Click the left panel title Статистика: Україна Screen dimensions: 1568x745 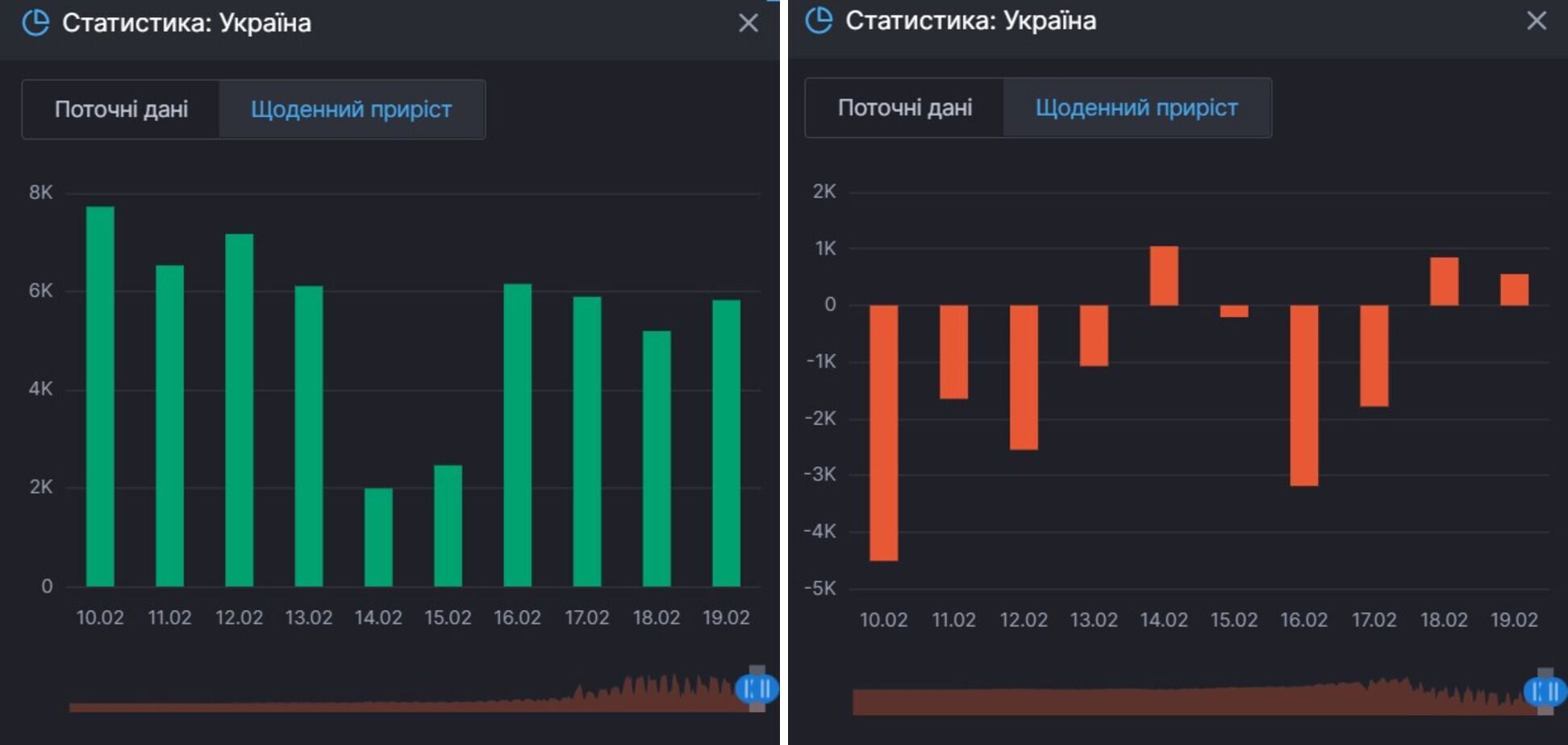click(x=186, y=23)
